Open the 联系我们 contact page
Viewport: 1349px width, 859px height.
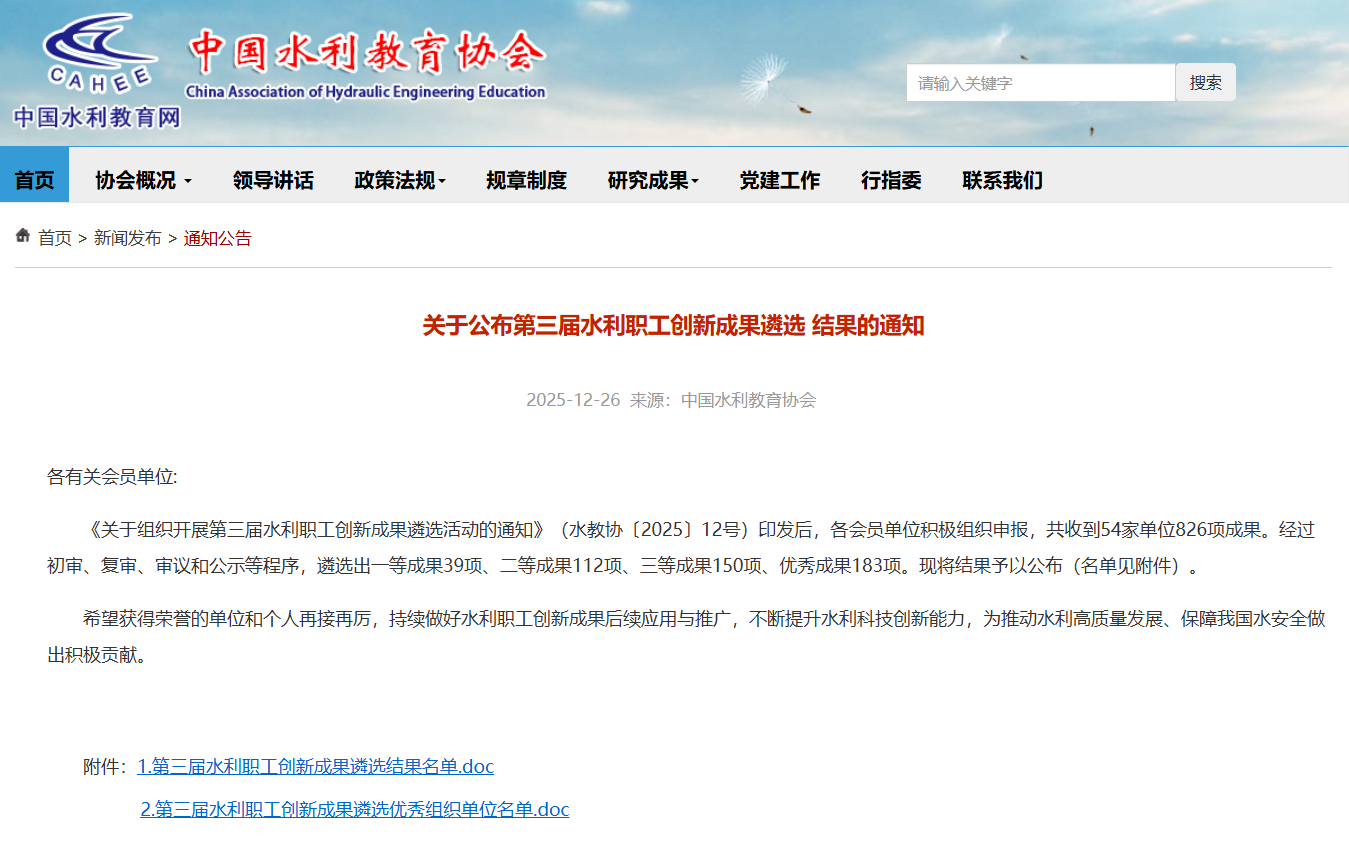[x=1002, y=180]
